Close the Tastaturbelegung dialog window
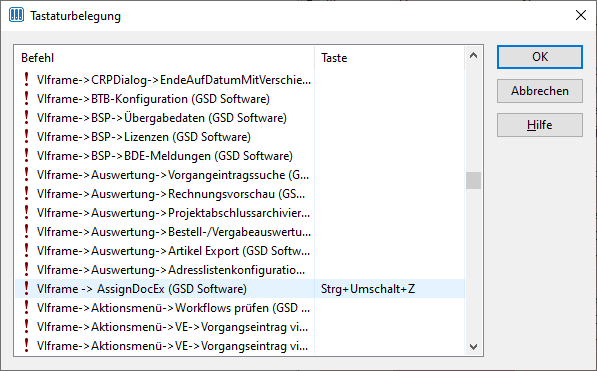Screen dimensions: 597x371 pyautogui.click(x=581, y=15)
